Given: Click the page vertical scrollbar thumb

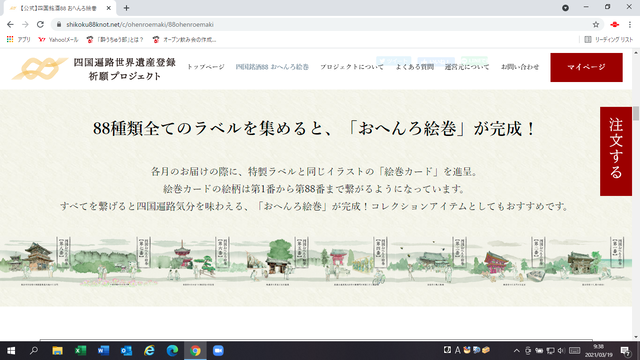Looking at the screenshot, I should pyautogui.click(x=636, y=113).
